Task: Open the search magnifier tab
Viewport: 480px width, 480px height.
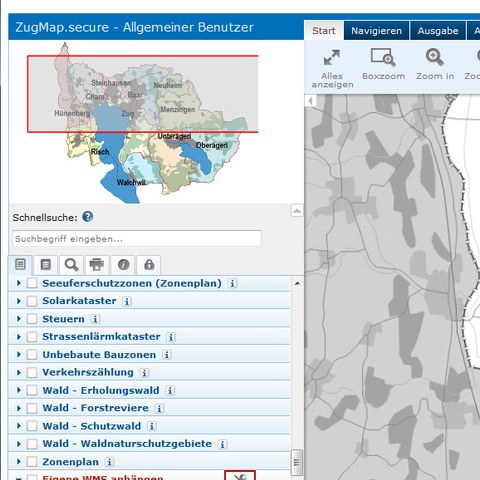Action: pyautogui.click(x=71, y=265)
